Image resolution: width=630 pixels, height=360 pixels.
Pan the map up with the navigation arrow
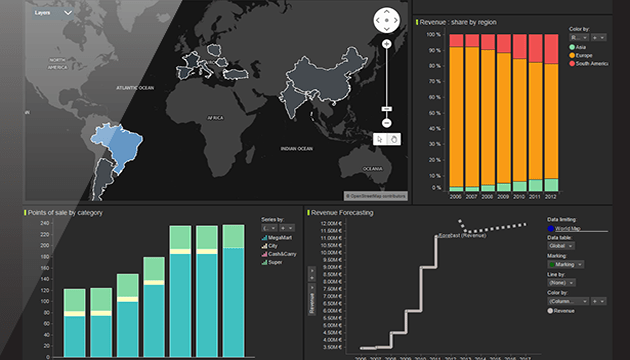coord(387,12)
